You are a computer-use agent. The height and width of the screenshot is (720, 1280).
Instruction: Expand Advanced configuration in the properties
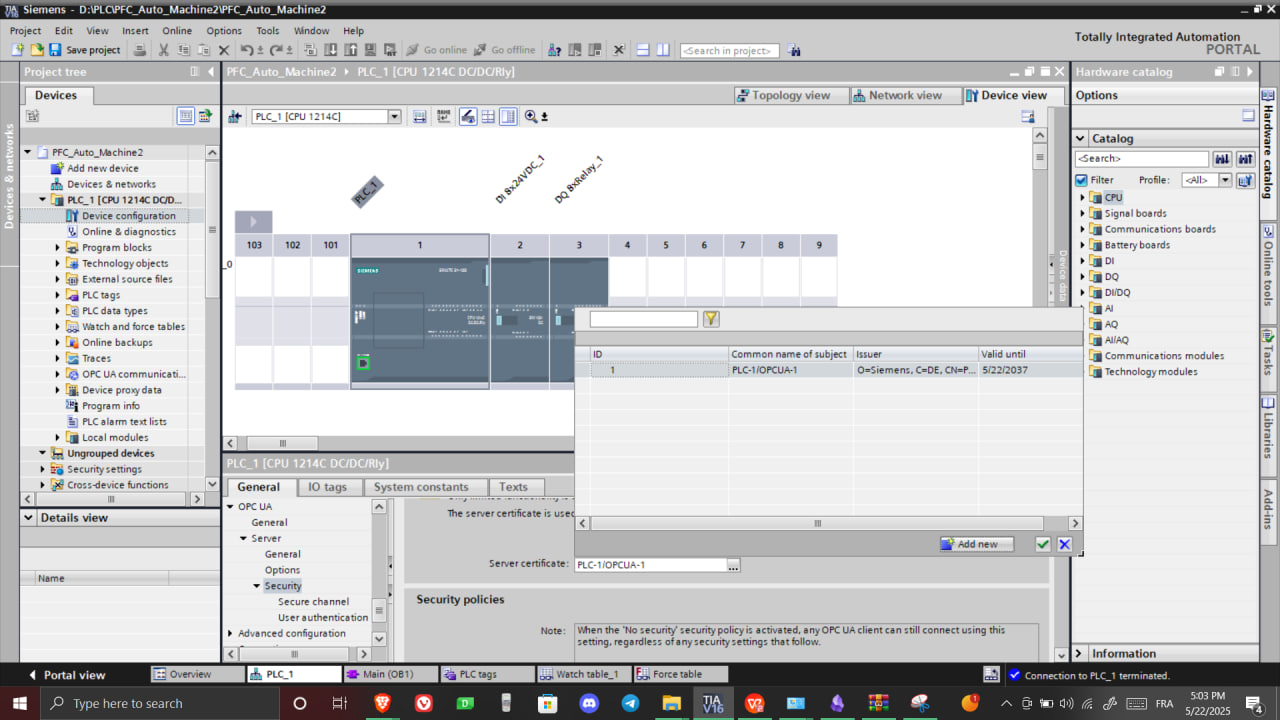tap(230, 633)
